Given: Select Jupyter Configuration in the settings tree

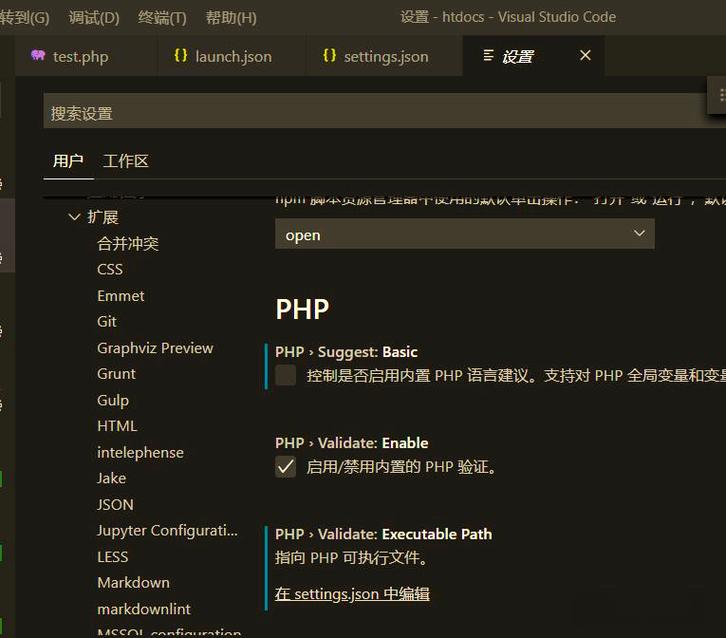Looking at the screenshot, I should (167, 531).
